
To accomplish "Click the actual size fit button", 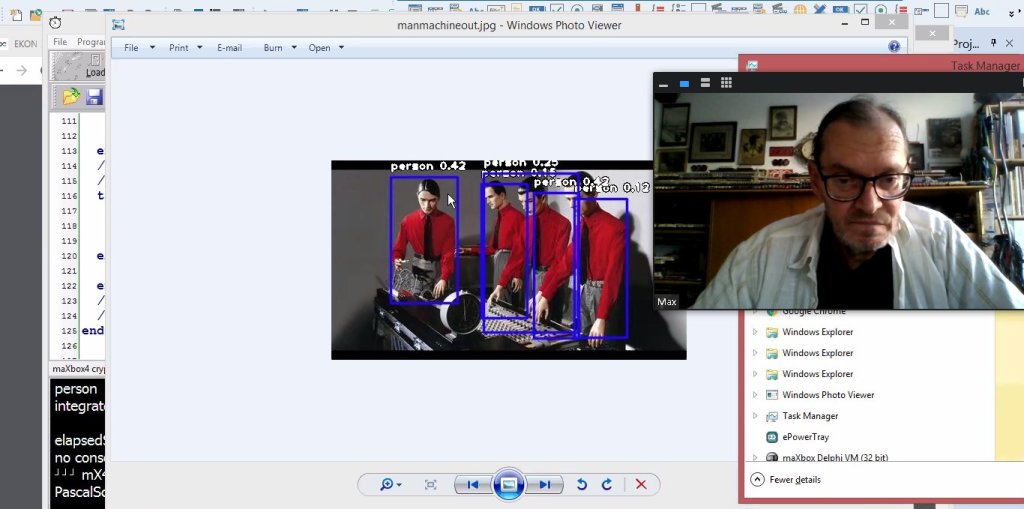I will coord(430,485).
